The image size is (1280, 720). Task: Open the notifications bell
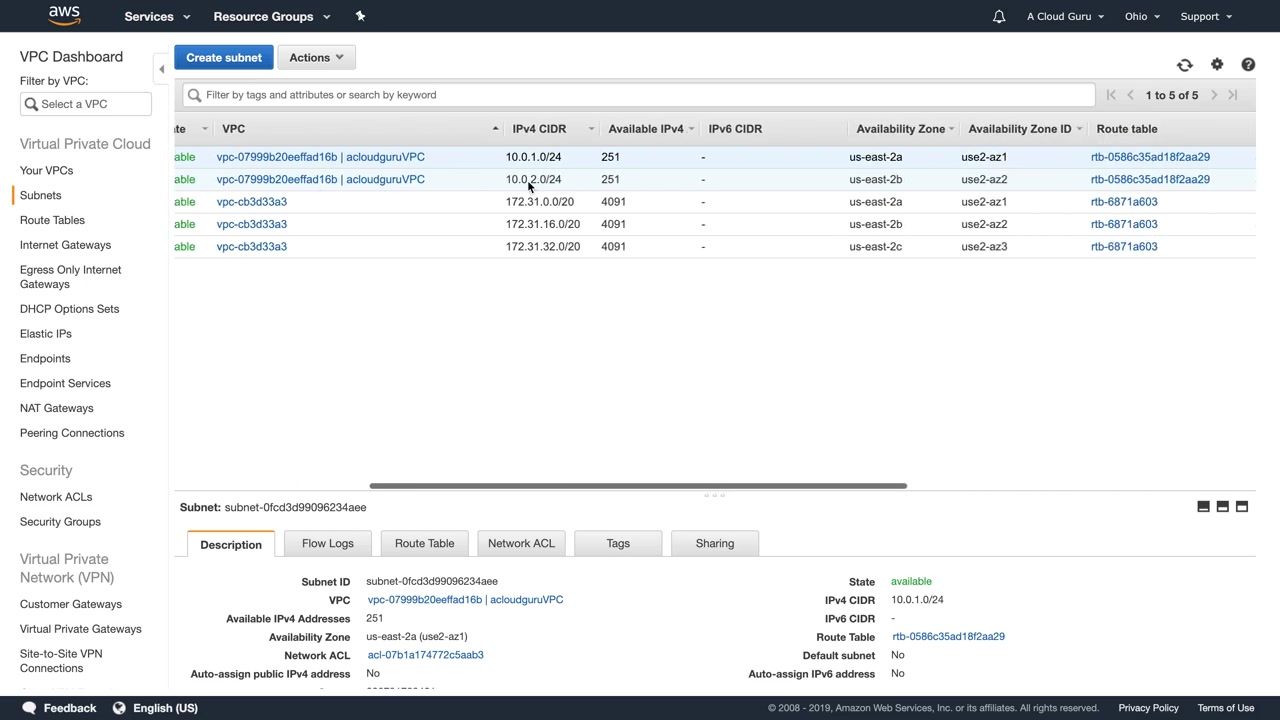[x=998, y=16]
